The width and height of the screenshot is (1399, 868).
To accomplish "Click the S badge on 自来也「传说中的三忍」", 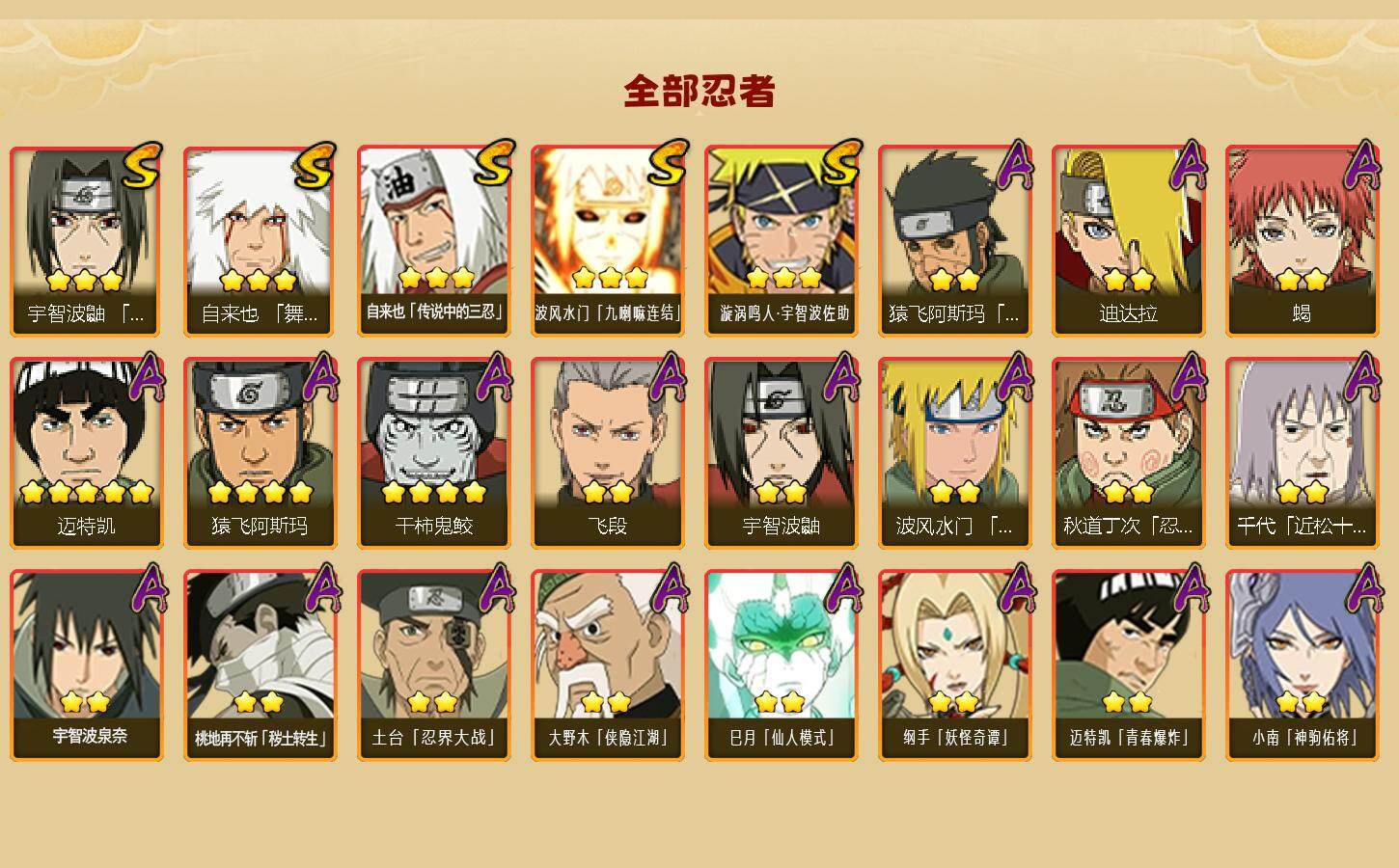I will 494,164.
